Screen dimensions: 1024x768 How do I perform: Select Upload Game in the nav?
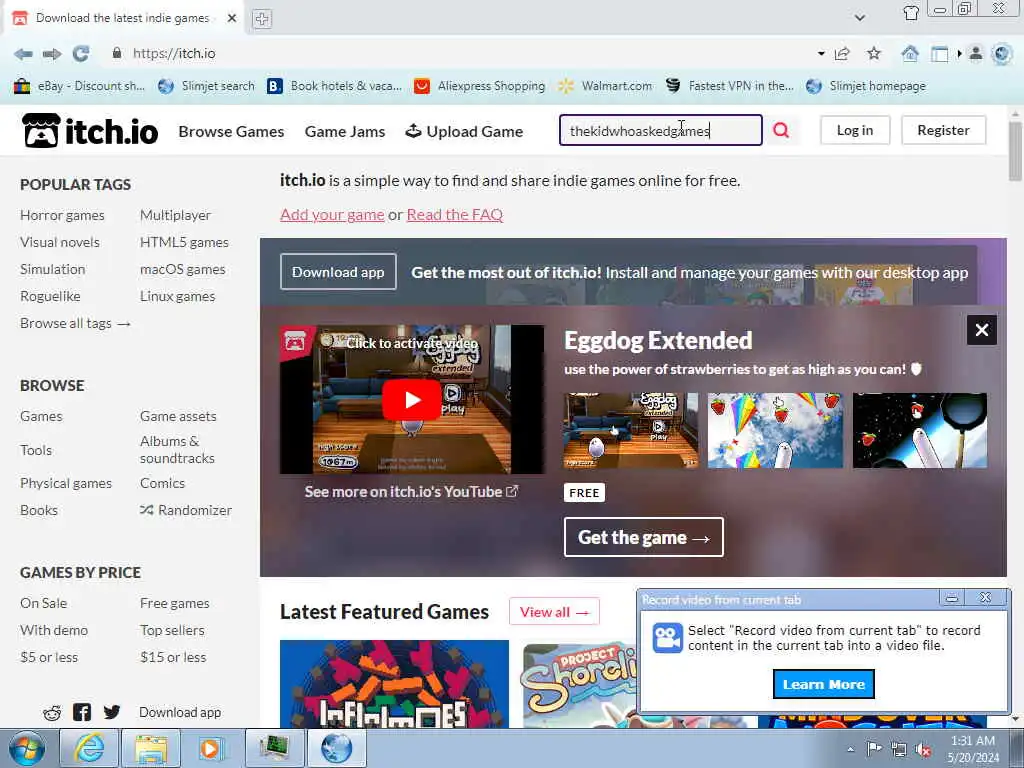[x=464, y=131]
